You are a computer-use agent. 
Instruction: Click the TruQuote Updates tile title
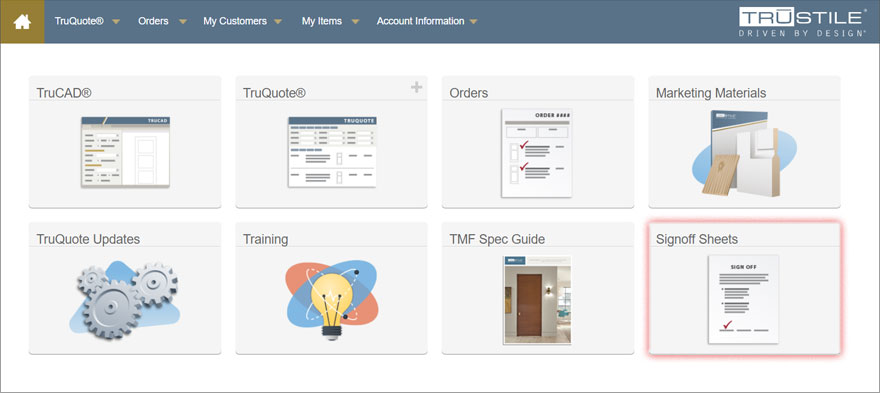click(88, 239)
